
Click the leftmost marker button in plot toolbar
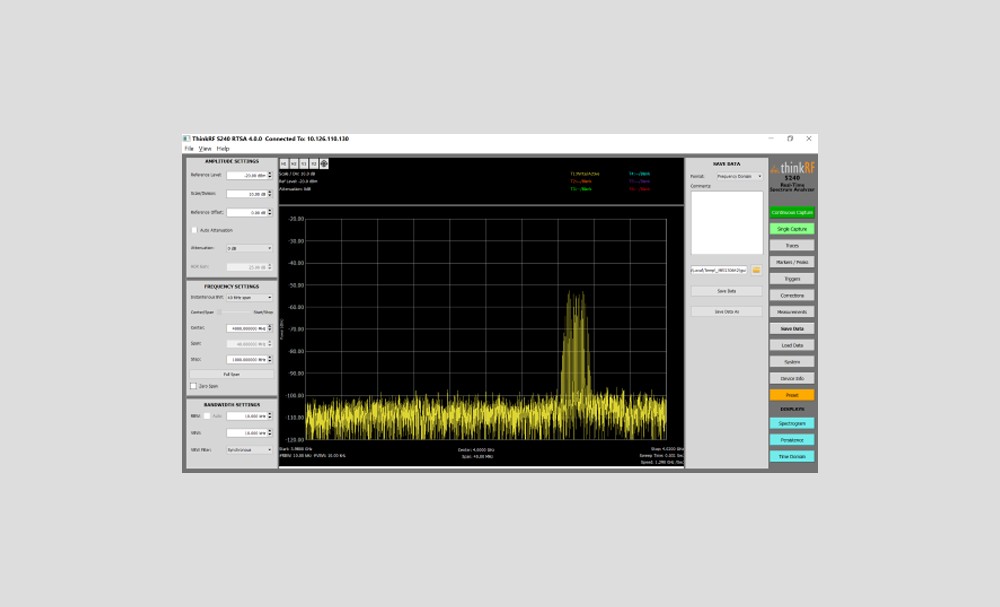pos(284,163)
